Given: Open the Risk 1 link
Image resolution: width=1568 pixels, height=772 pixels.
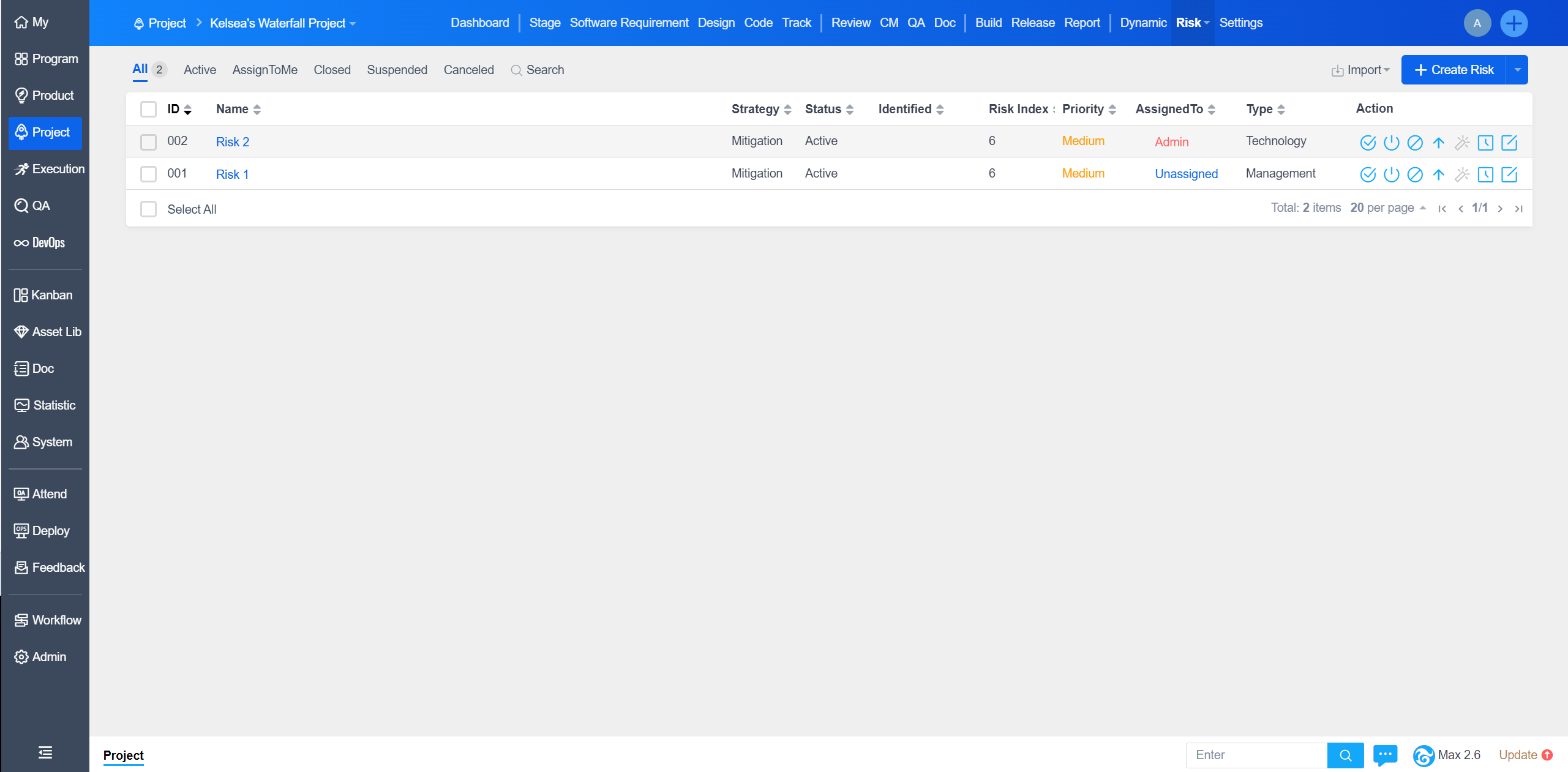Looking at the screenshot, I should pyautogui.click(x=232, y=174).
